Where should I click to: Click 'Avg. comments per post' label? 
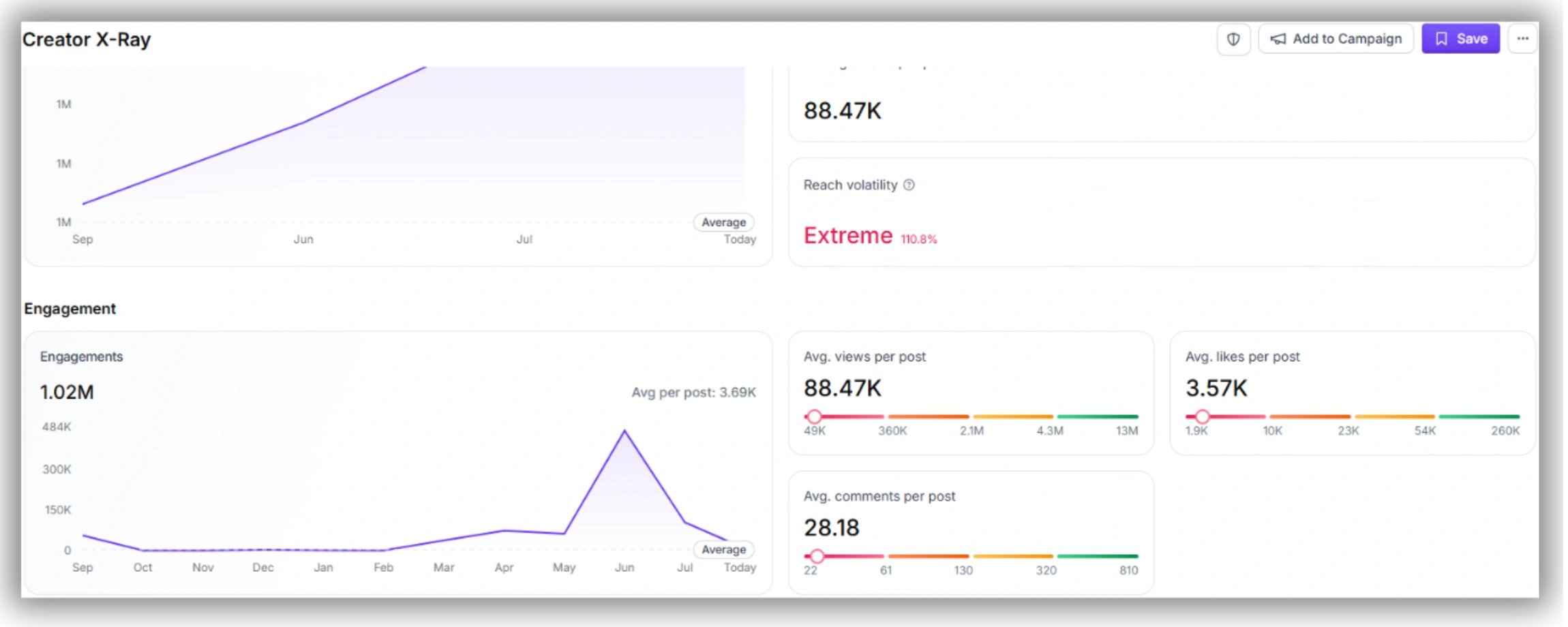pos(879,496)
